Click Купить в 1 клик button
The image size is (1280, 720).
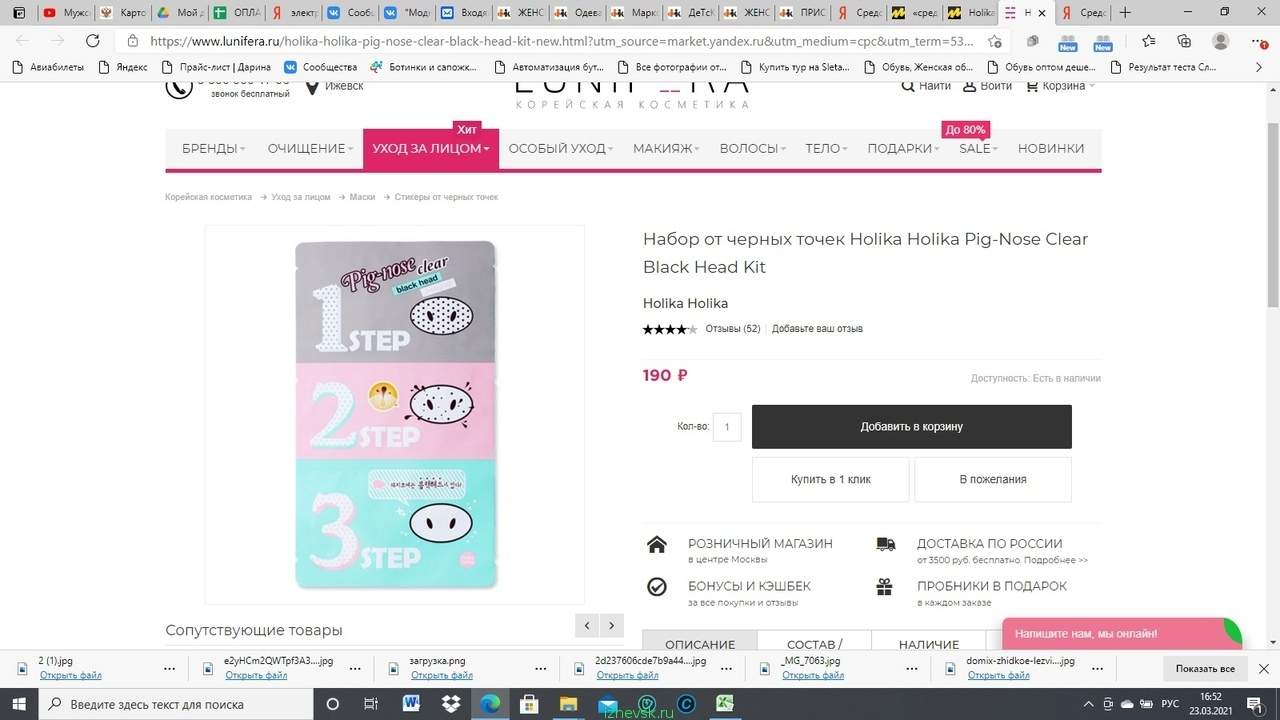point(831,480)
